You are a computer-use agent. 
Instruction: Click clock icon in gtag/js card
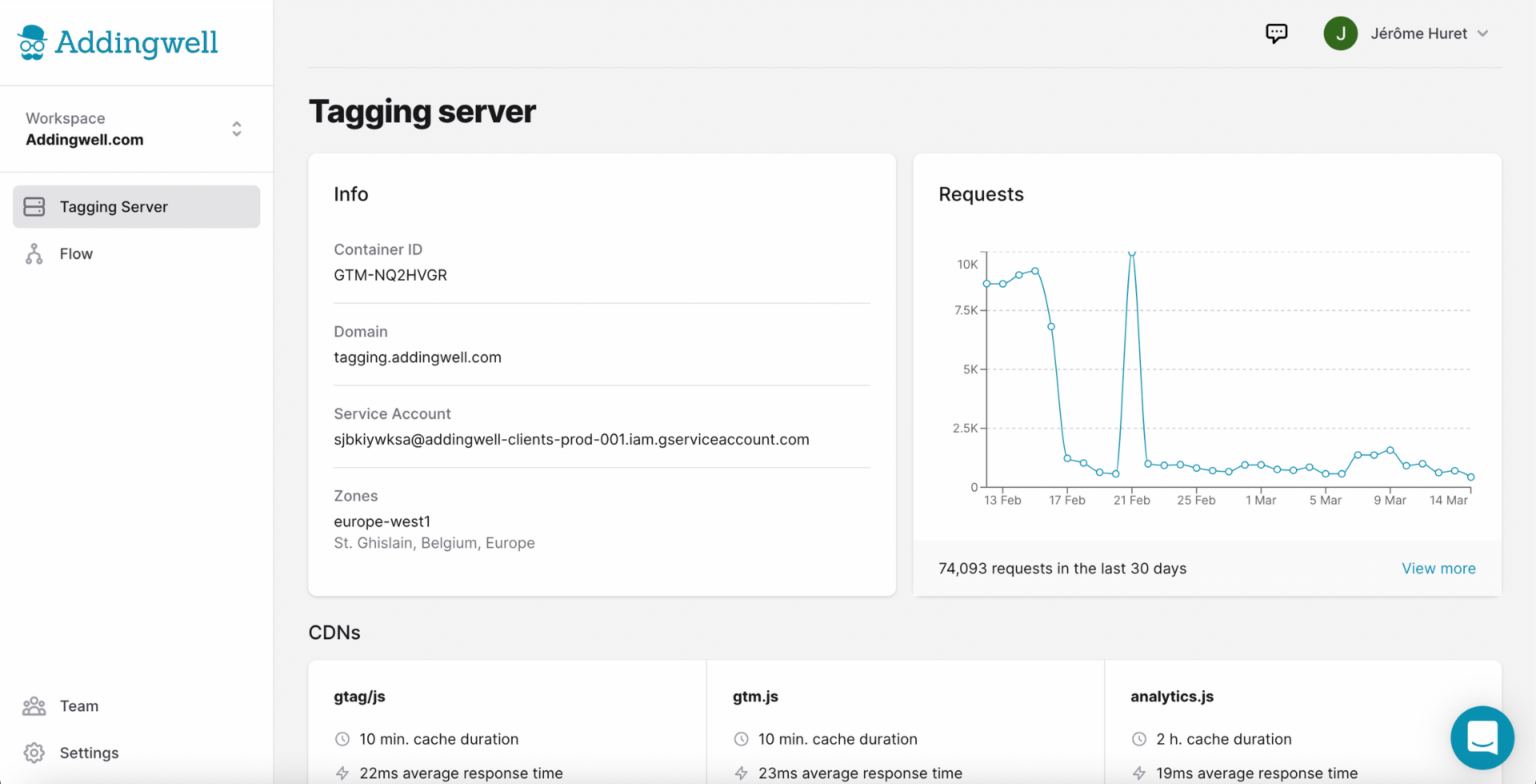[342, 739]
